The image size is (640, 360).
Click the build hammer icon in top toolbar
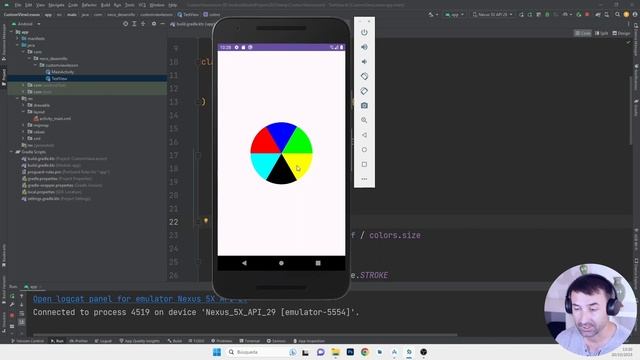tap(431, 15)
